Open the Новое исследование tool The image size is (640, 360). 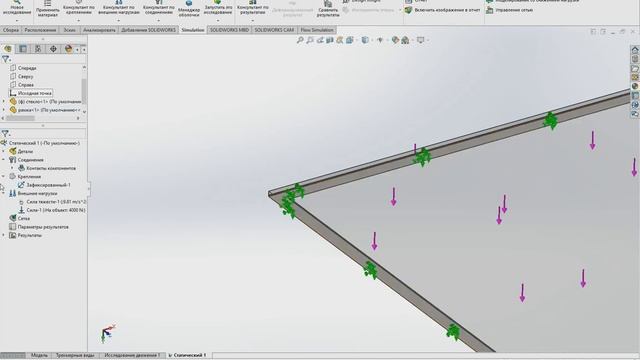pyautogui.click(x=17, y=8)
